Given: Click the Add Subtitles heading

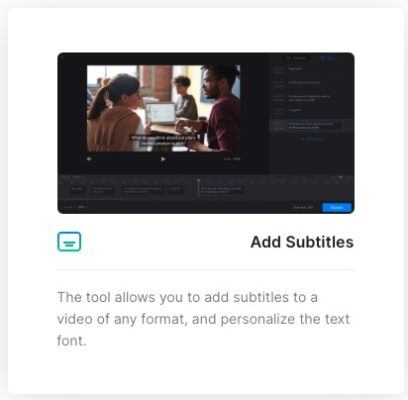Looking at the screenshot, I should coord(302,242).
